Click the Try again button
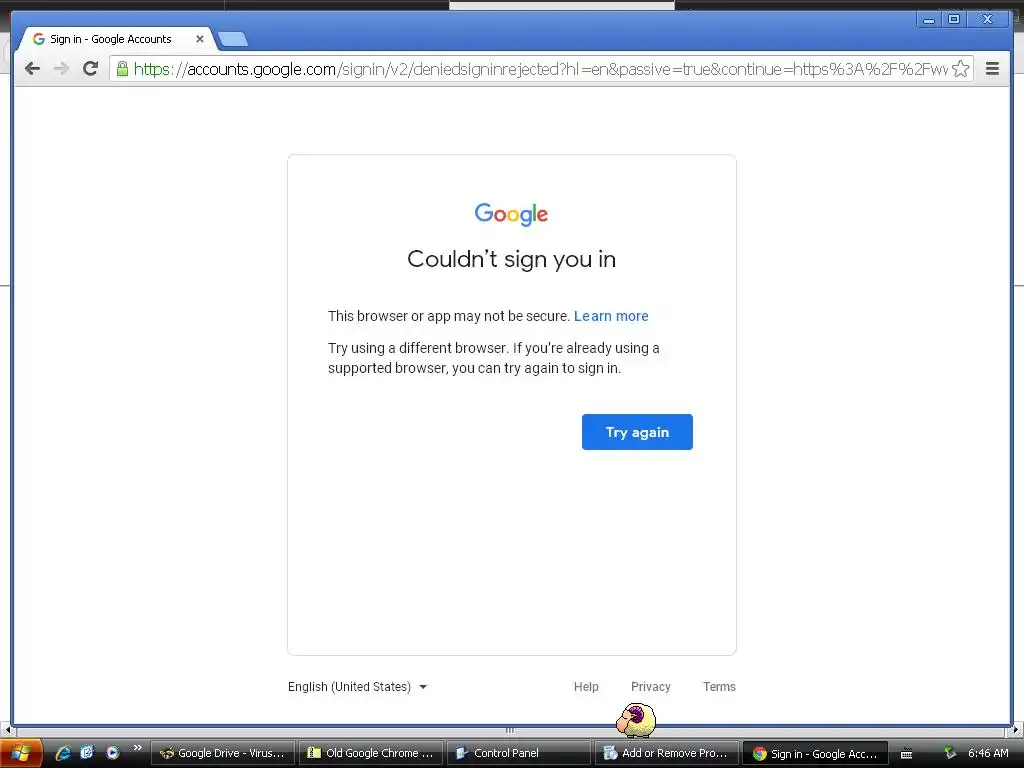The image size is (1024, 768). [637, 432]
